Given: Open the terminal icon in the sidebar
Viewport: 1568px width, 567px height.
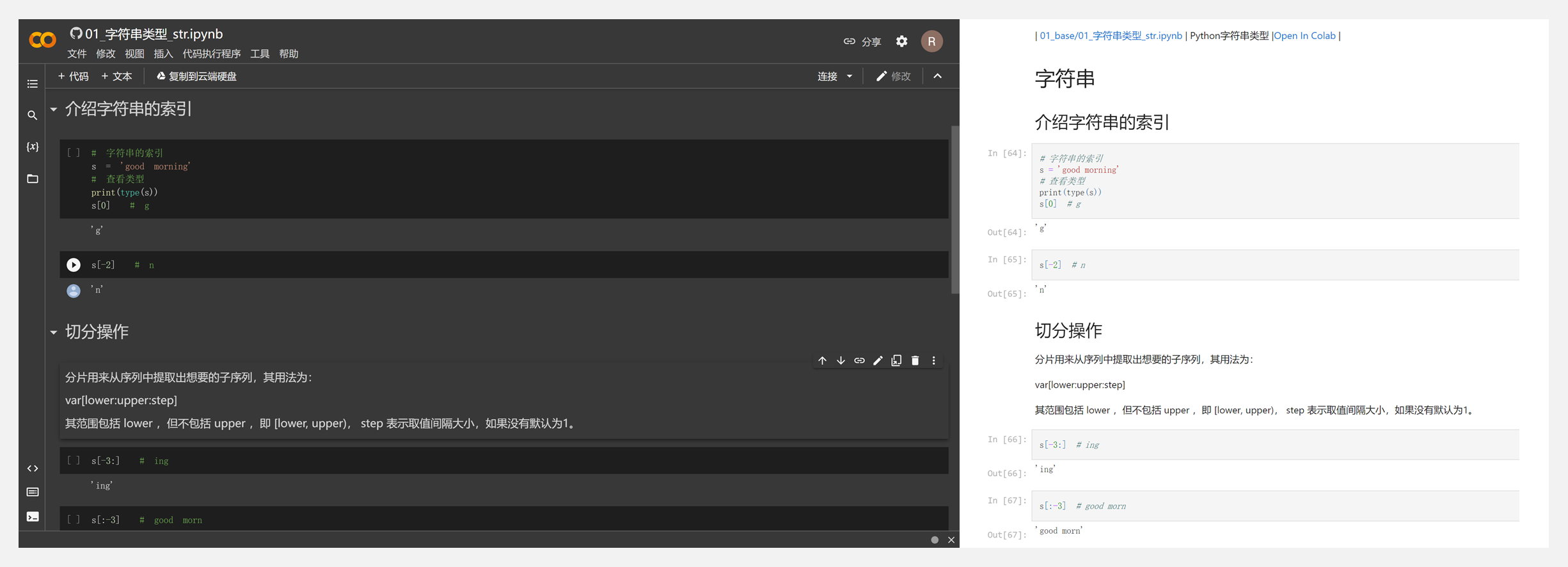Looking at the screenshot, I should 33,516.
